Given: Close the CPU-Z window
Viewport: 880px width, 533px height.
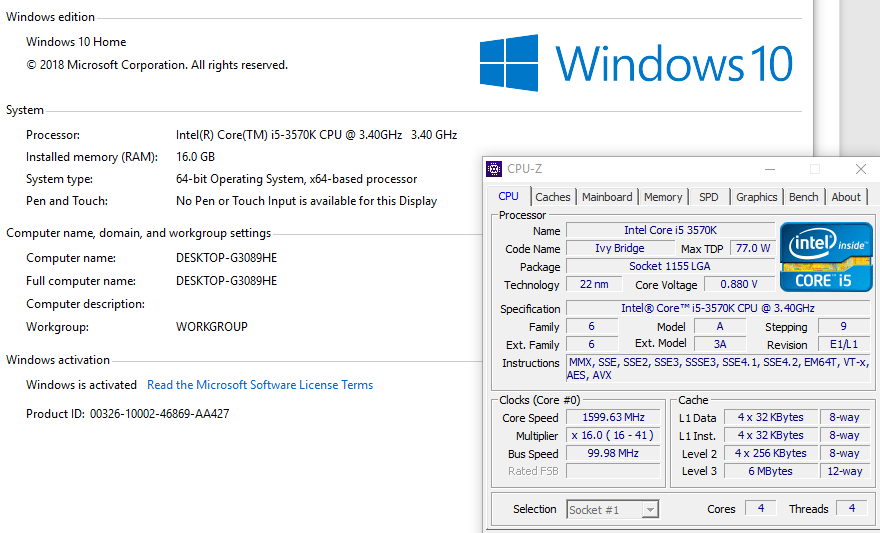Looking at the screenshot, I should click(x=860, y=169).
